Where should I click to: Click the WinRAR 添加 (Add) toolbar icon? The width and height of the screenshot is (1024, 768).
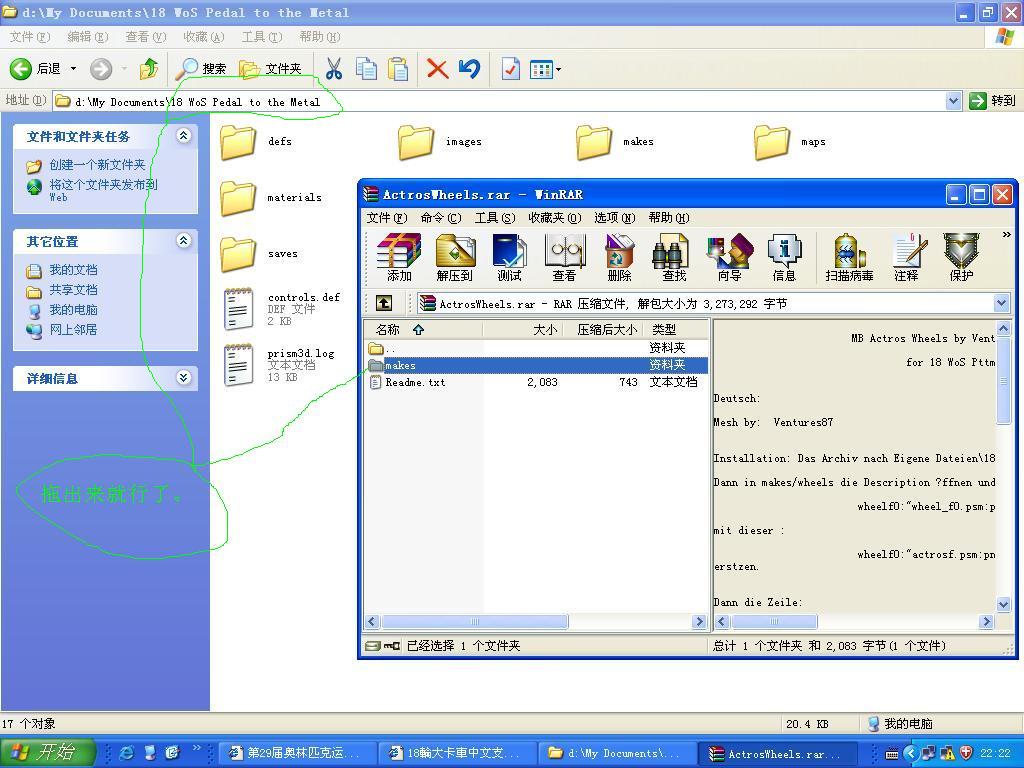tap(398, 257)
